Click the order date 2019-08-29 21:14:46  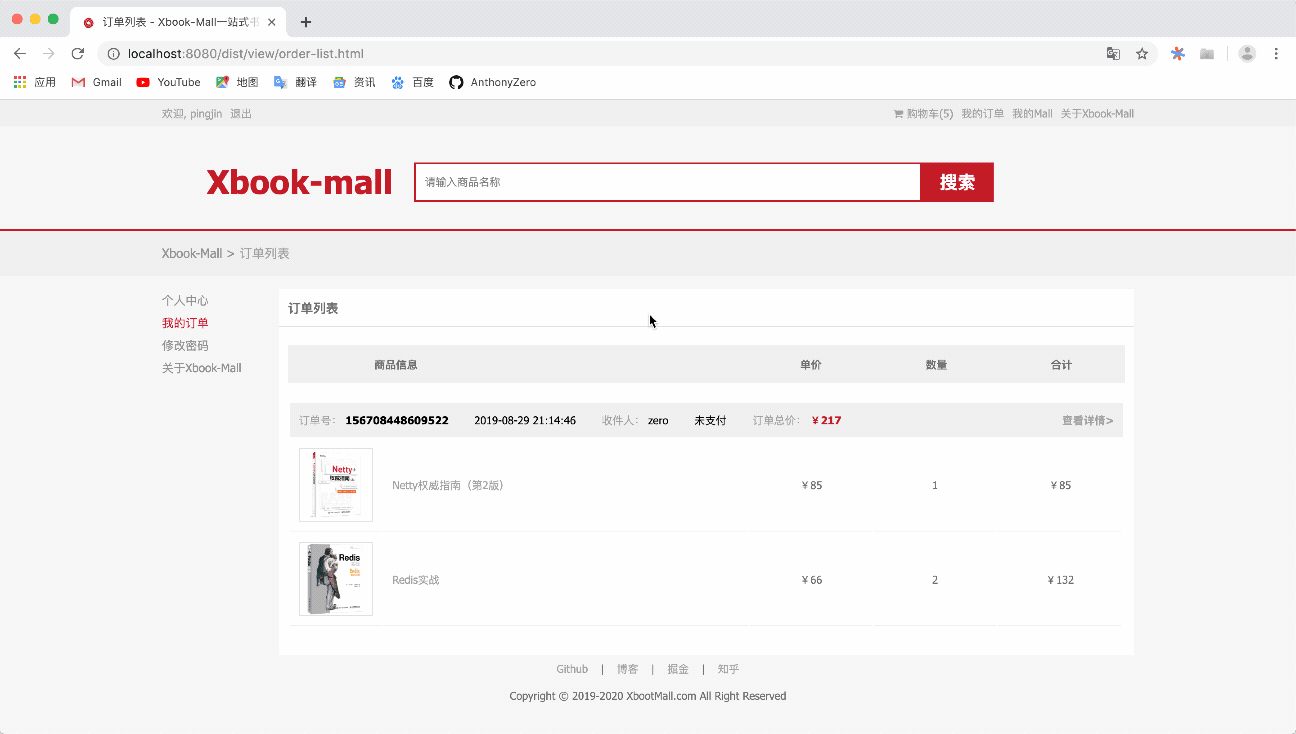point(525,421)
